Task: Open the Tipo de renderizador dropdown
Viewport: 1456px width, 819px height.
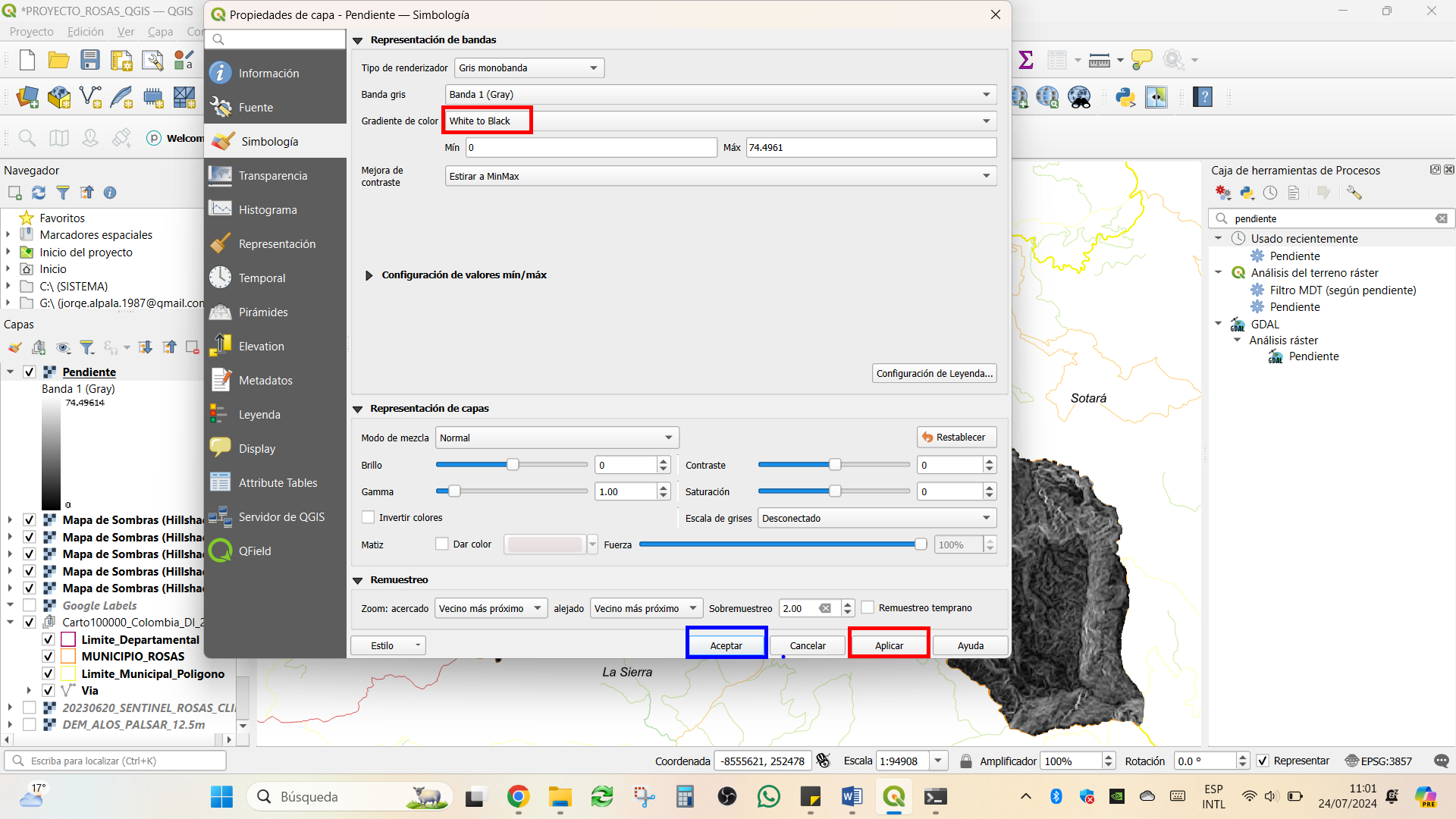Action: tap(529, 68)
